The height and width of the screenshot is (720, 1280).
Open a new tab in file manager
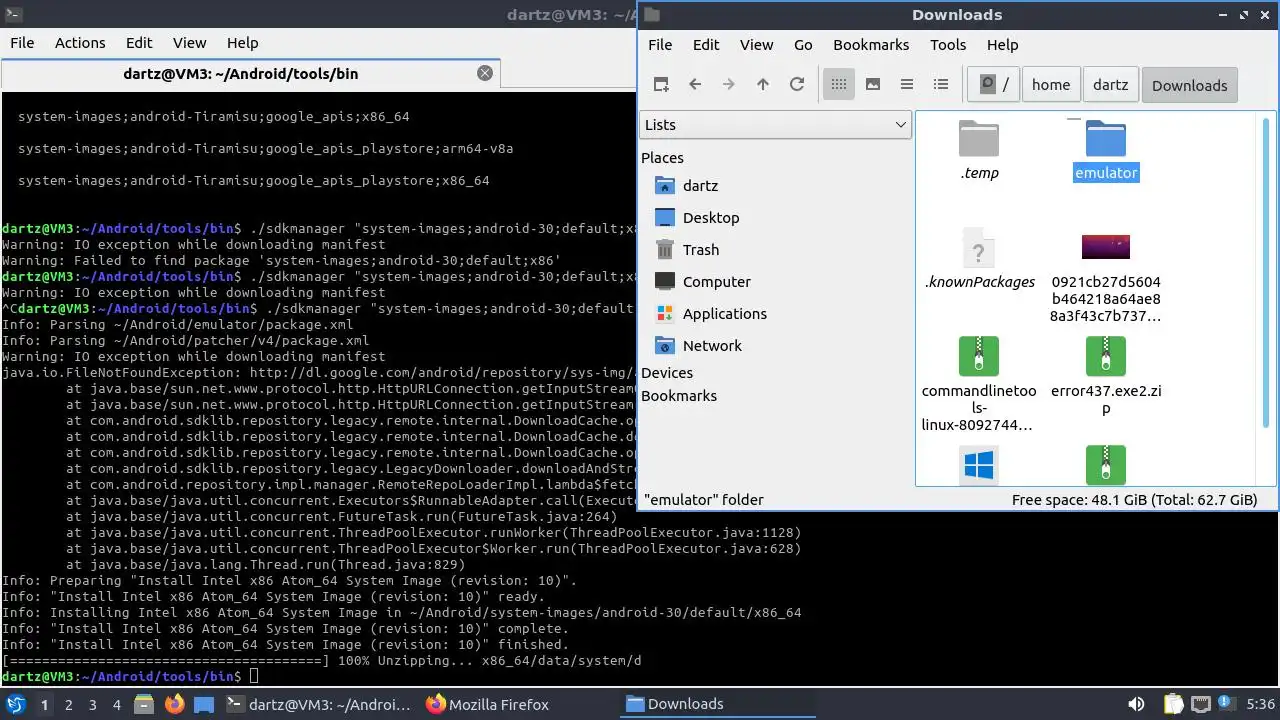[661, 85]
